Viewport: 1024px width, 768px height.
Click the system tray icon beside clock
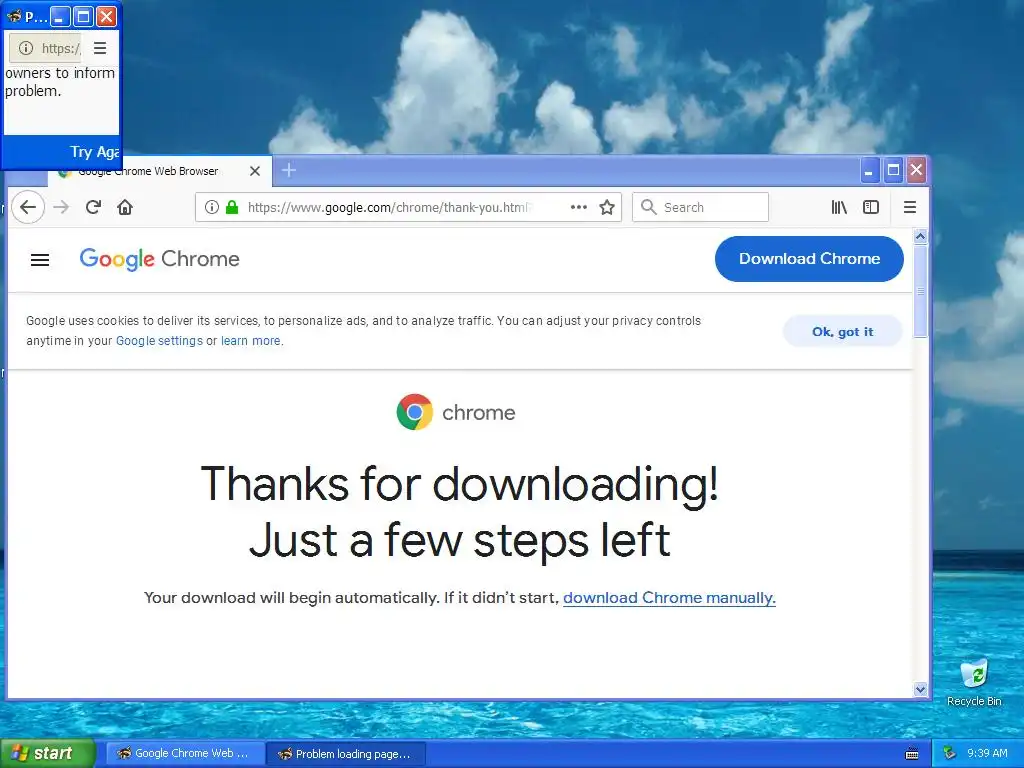tap(950, 753)
